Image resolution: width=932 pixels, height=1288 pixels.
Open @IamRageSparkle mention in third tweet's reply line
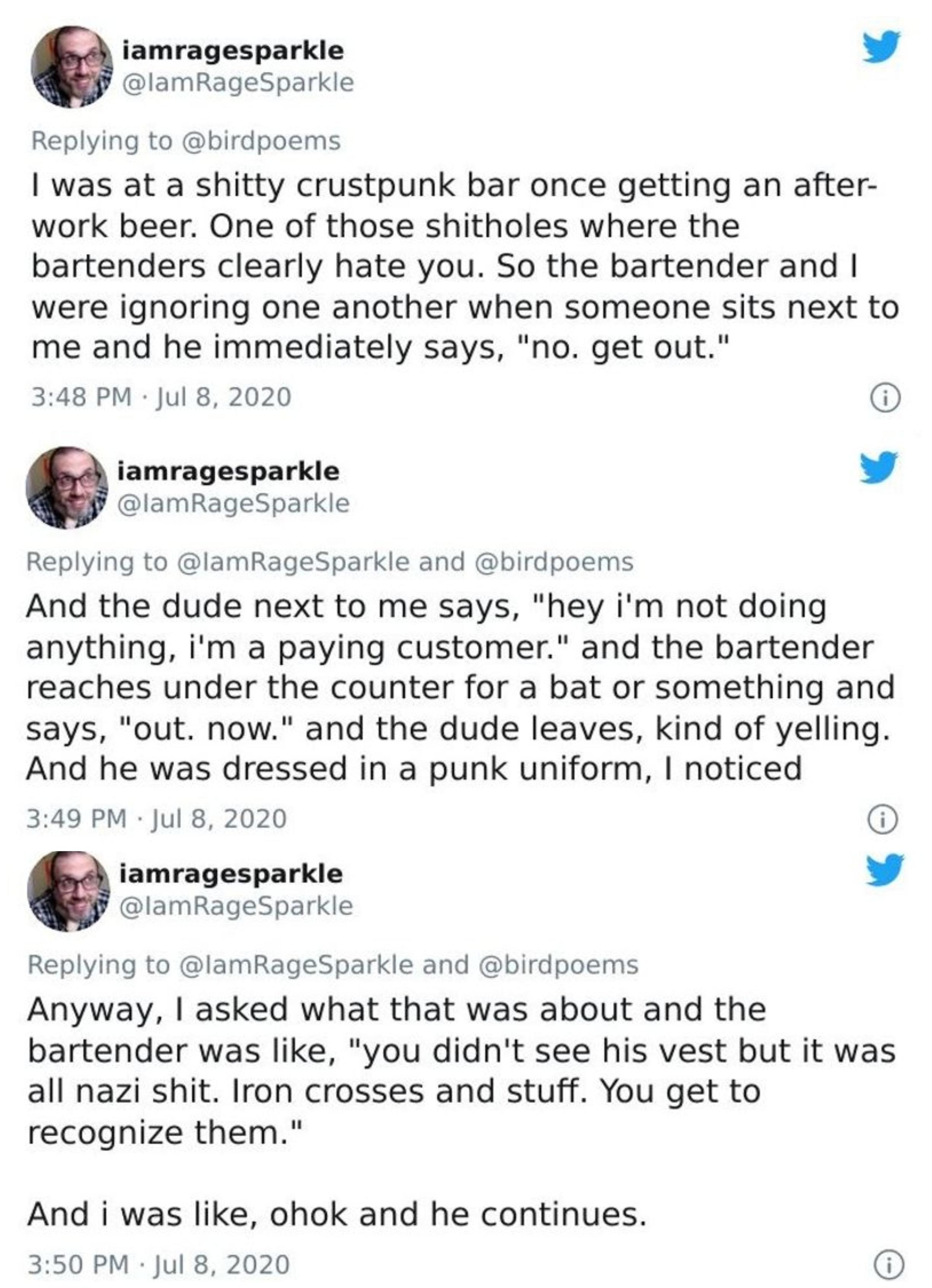click(x=296, y=964)
